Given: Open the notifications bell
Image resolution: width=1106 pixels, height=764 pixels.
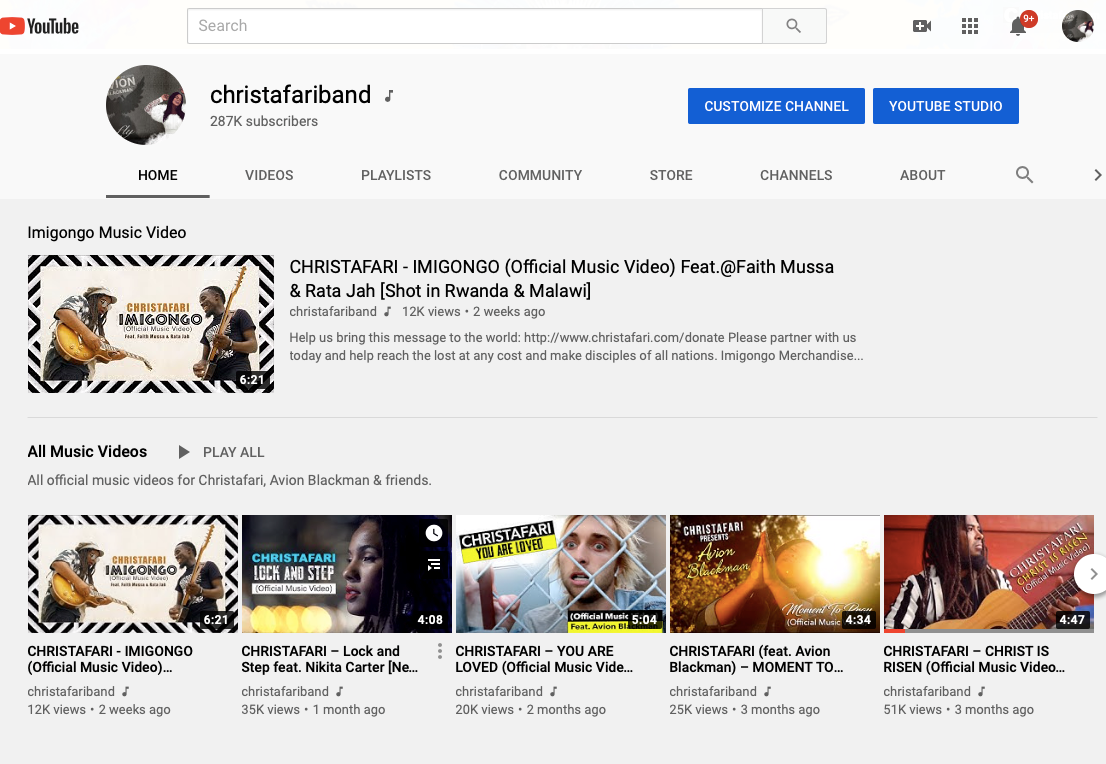Looking at the screenshot, I should pos(1018,26).
